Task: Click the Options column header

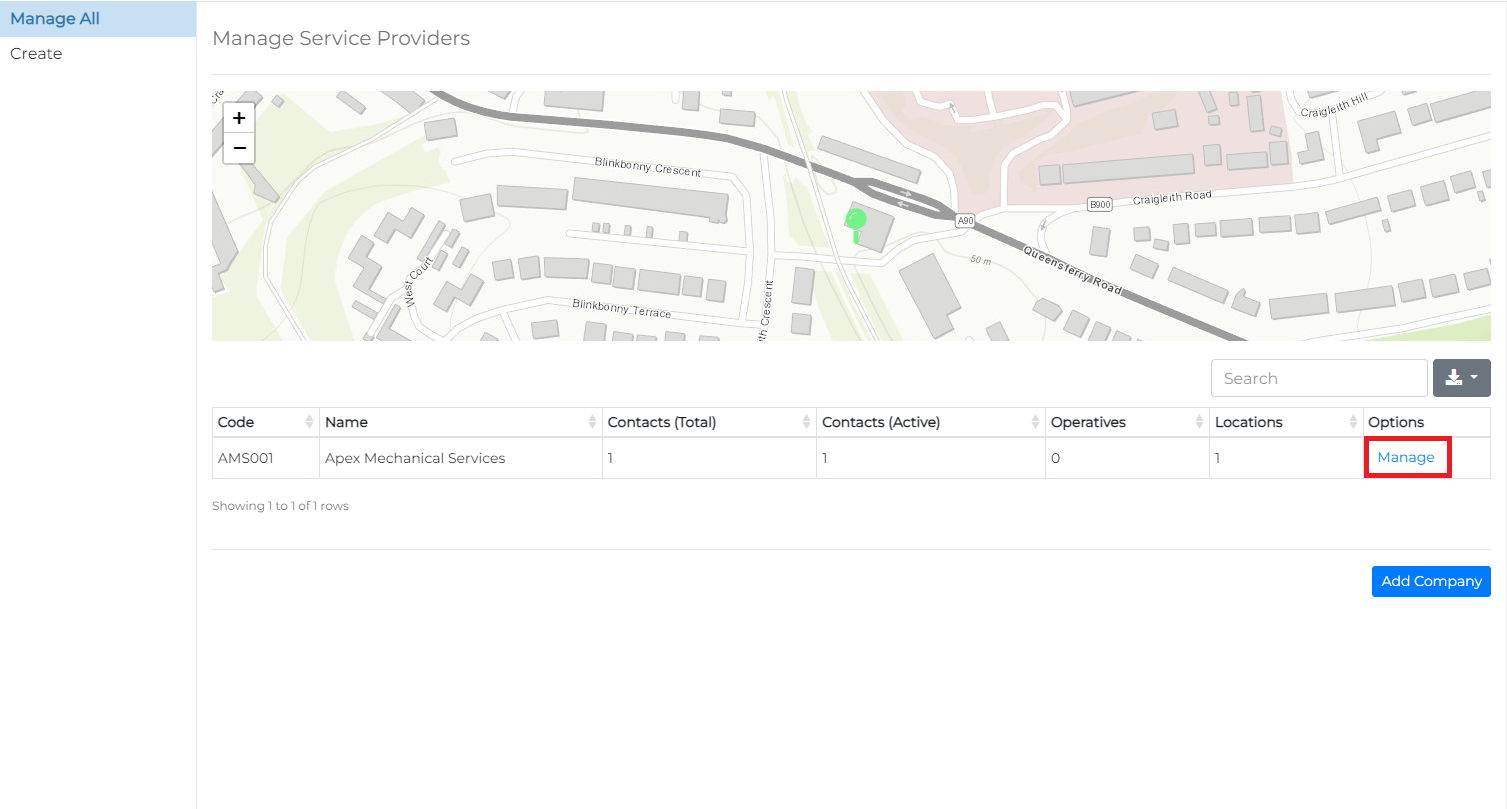Action: point(1396,422)
